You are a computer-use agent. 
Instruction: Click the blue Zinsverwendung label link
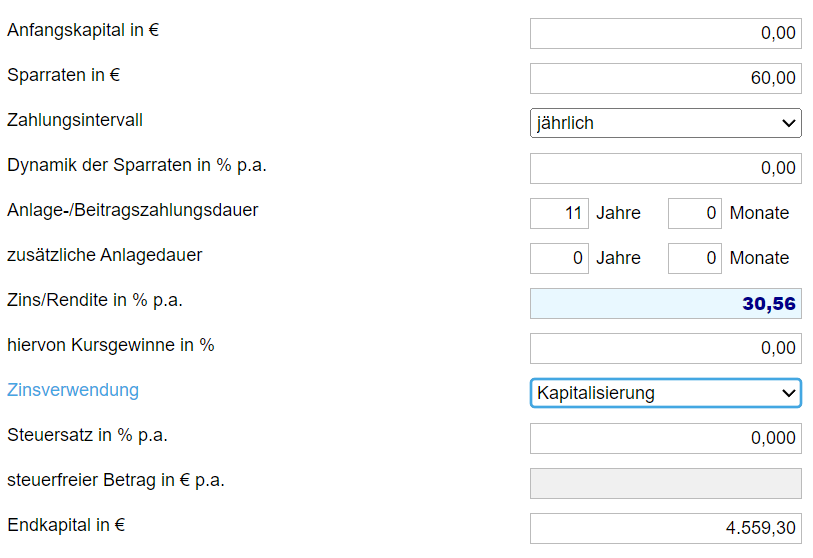73,390
